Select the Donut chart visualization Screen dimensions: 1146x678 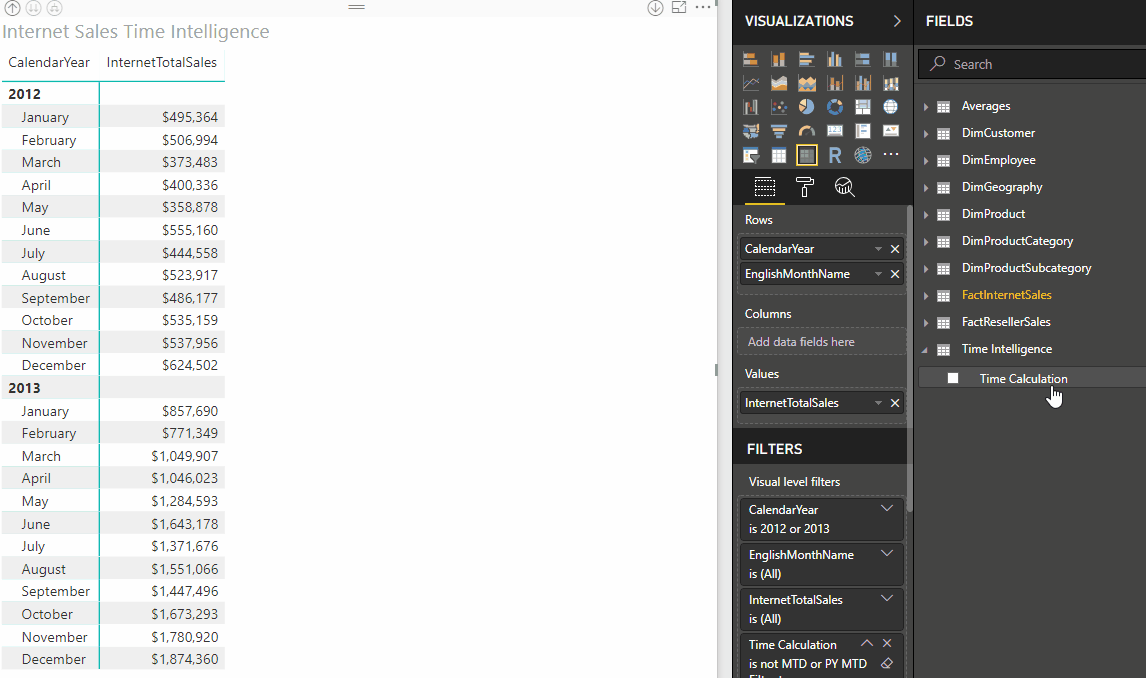click(835, 107)
